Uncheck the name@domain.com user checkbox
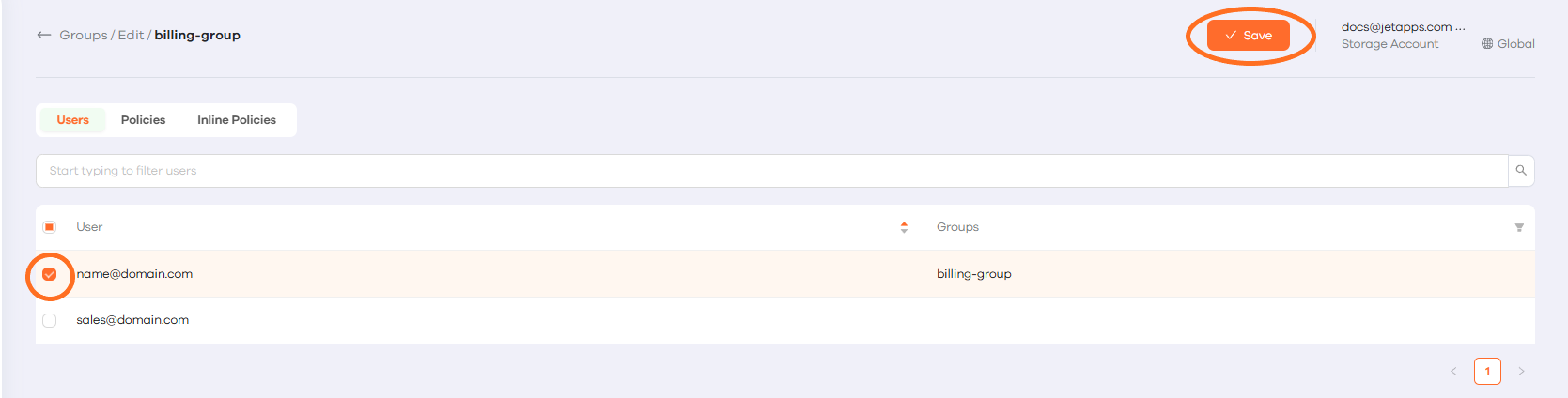Image resolution: width=1568 pixels, height=398 pixels. pyautogui.click(x=50, y=274)
